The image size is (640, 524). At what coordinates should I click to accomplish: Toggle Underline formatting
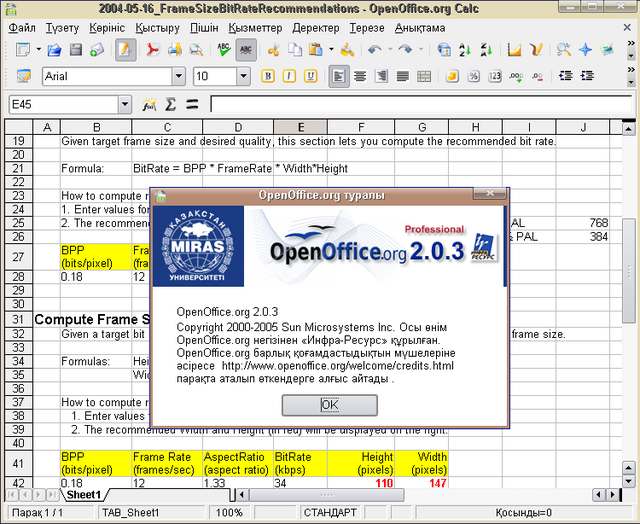coord(308,76)
